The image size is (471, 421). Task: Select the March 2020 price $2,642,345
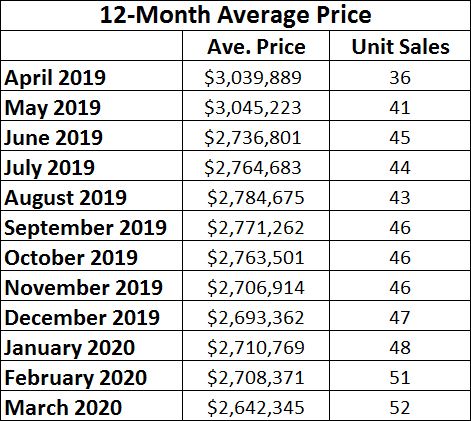point(256,406)
